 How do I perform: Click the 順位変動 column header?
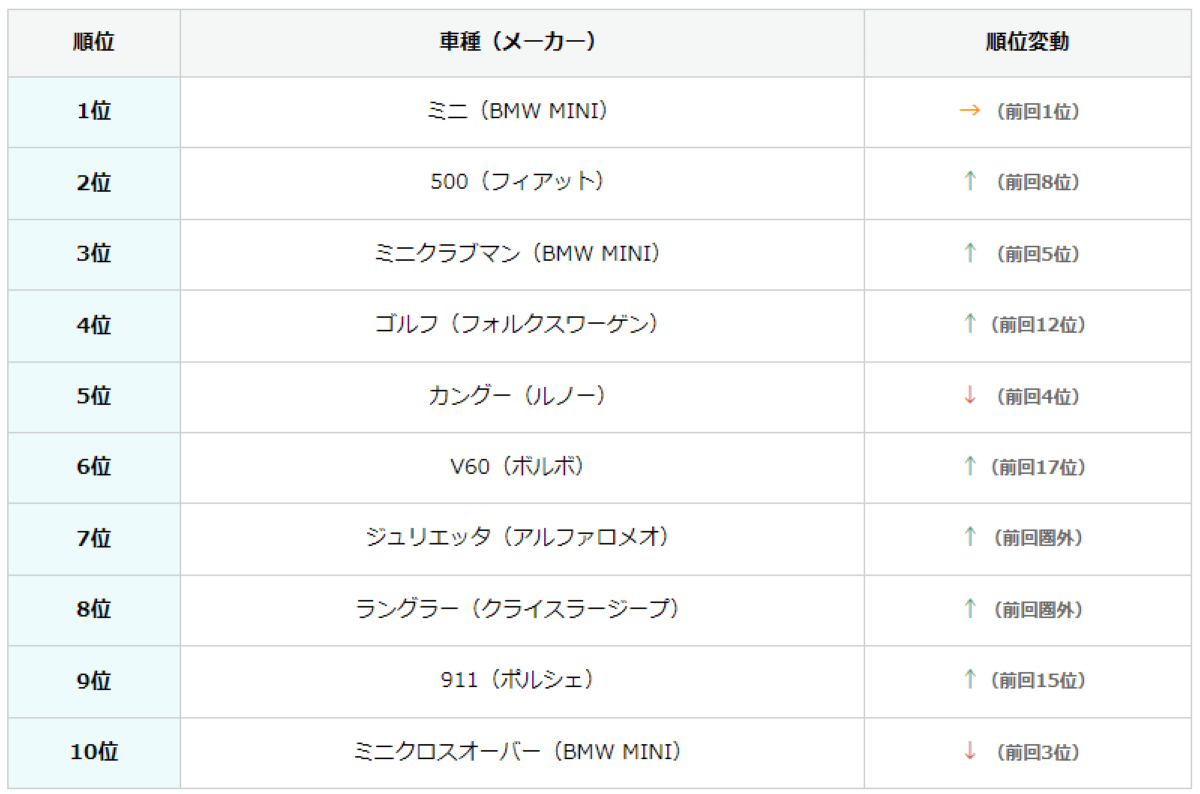(x=1027, y=42)
